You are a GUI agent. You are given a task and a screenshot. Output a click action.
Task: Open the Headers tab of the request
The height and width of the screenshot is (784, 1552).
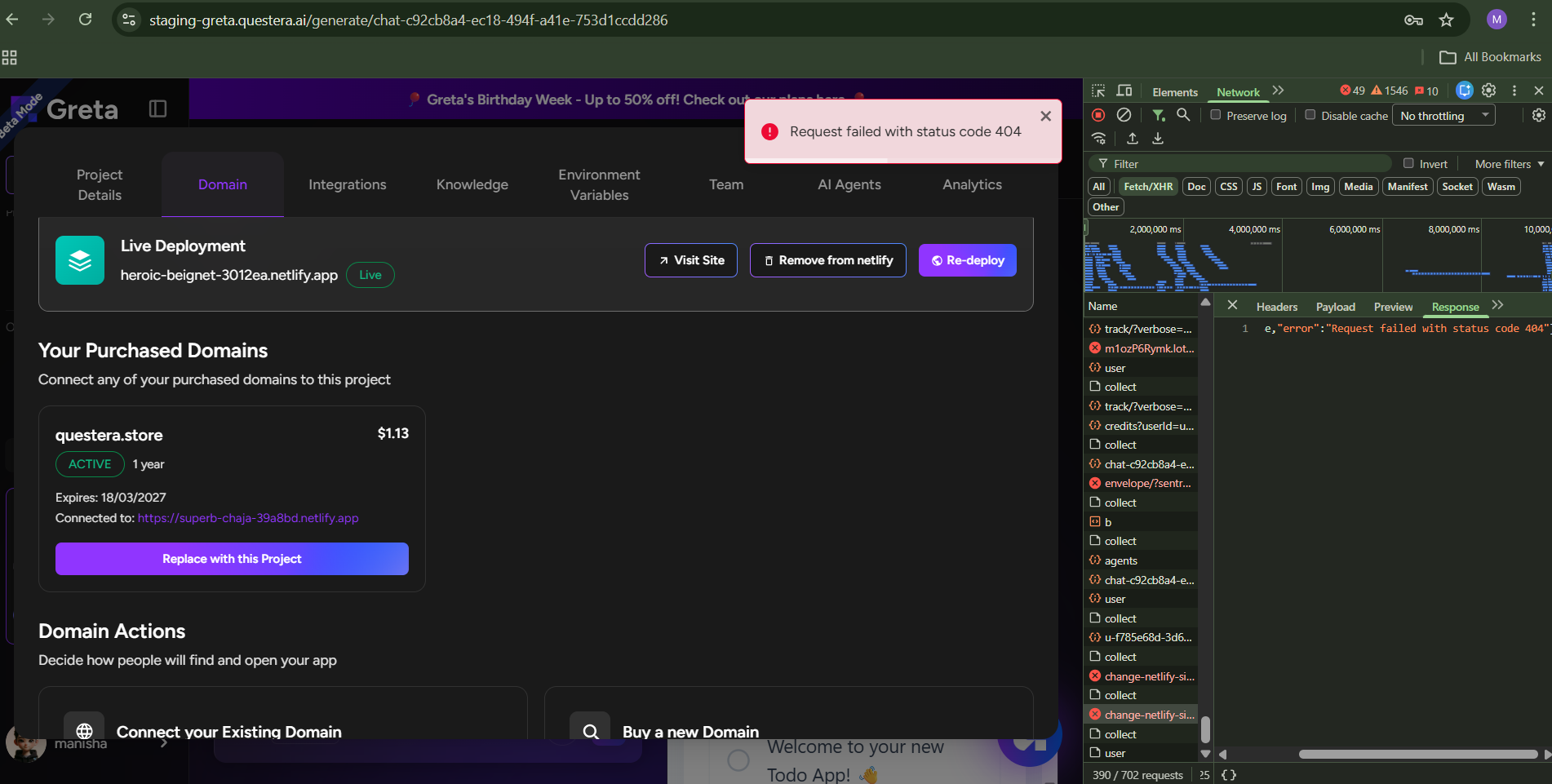(x=1277, y=307)
